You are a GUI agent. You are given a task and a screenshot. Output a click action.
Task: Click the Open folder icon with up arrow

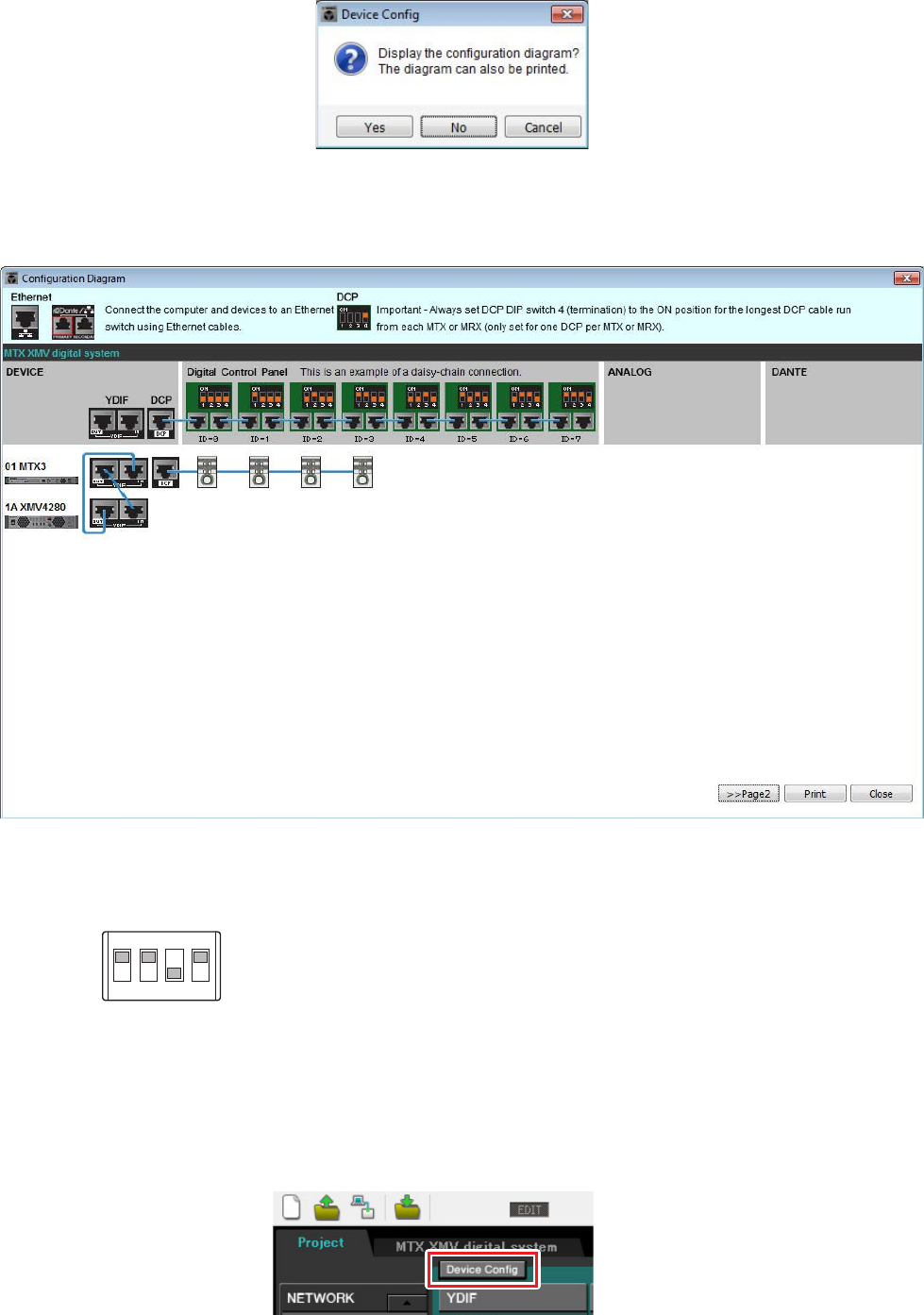click(327, 1206)
